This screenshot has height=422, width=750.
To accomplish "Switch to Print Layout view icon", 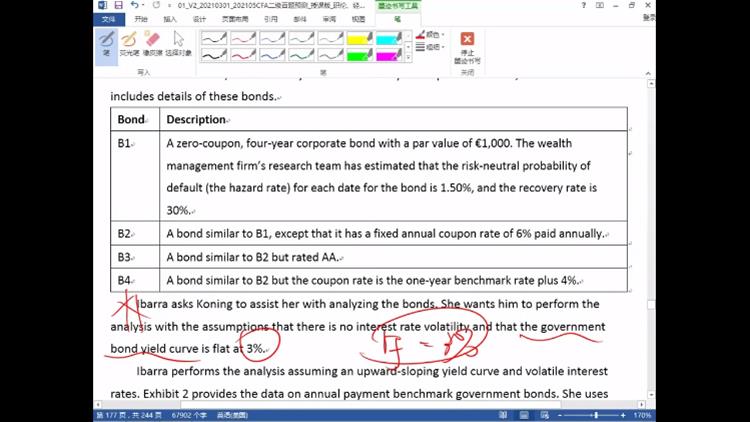I will point(524,415).
